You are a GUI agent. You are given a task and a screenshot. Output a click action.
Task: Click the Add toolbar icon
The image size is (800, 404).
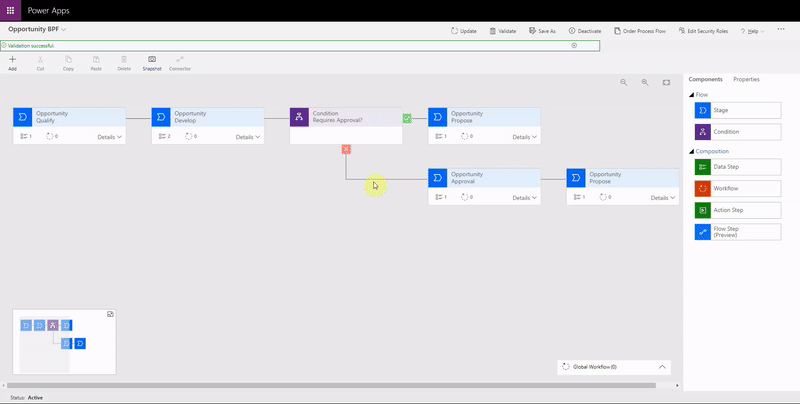coord(12,63)
